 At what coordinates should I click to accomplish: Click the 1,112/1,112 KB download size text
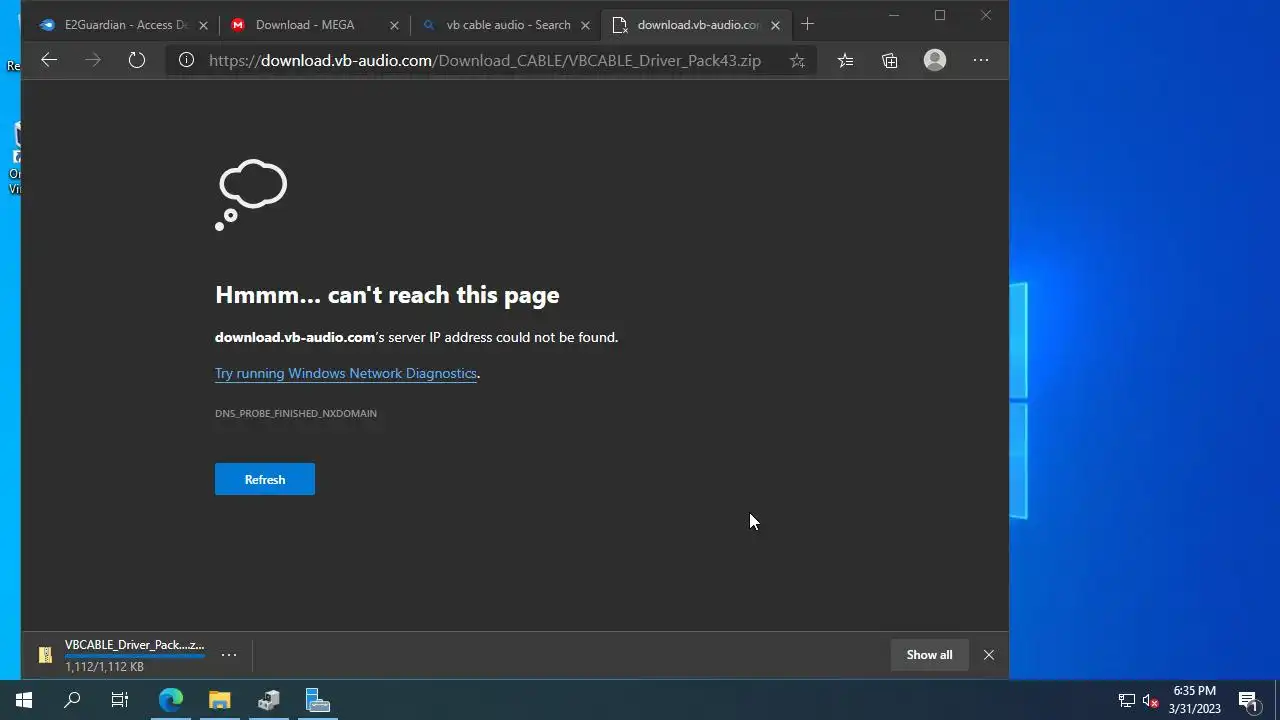(x=104, y=667)
